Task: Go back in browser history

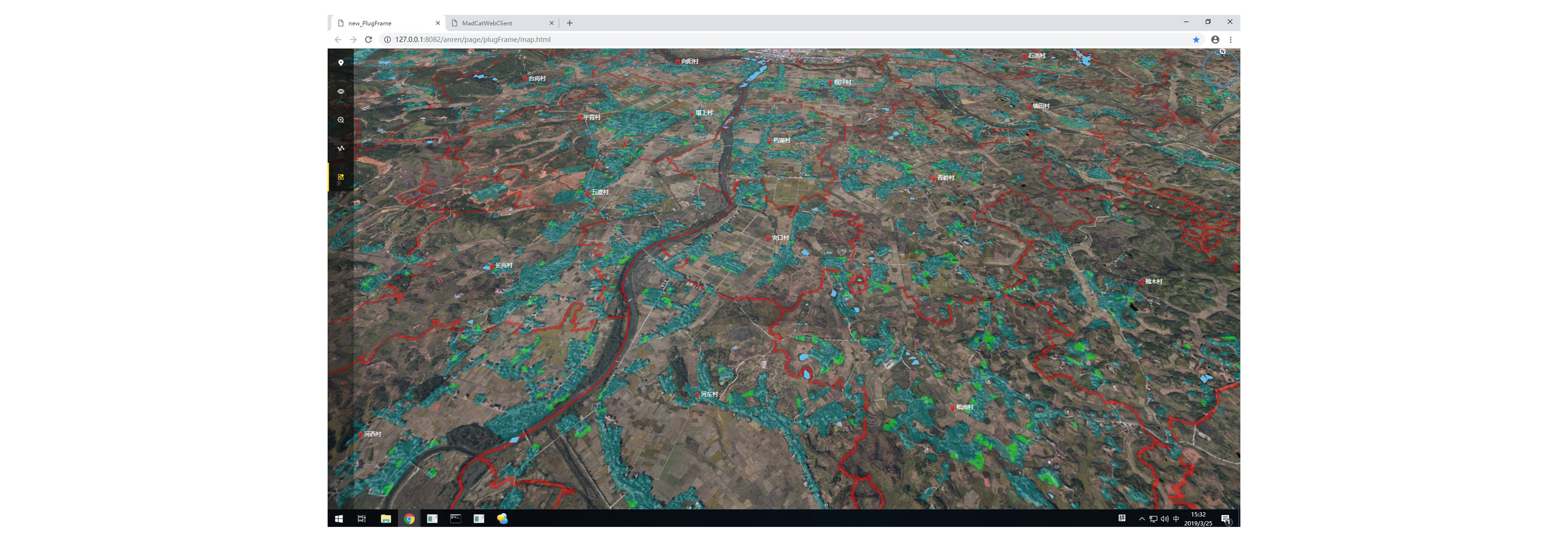Action: 338,40
